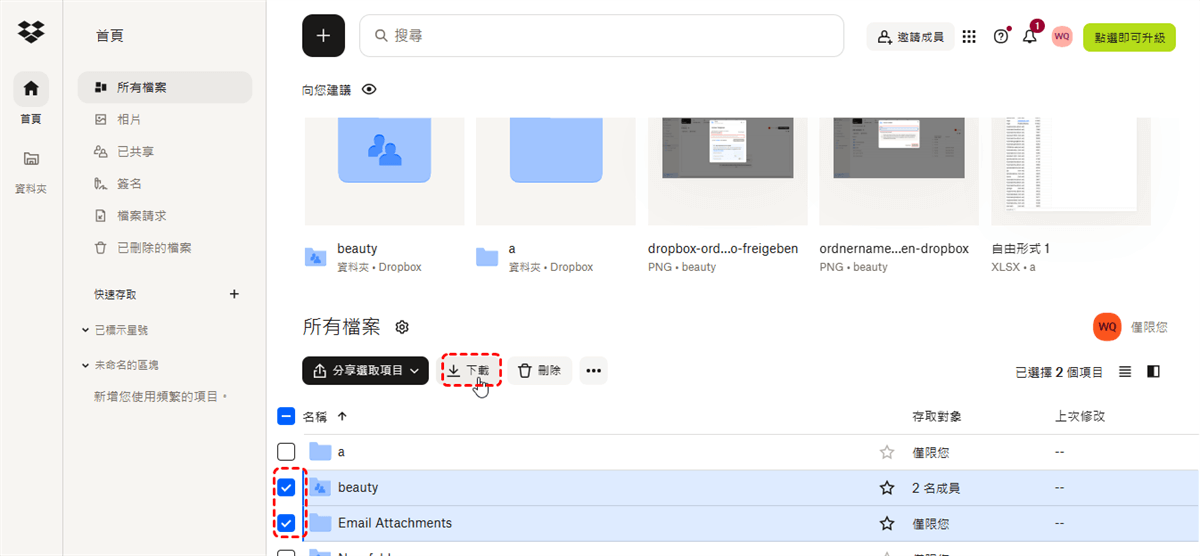Open the dropbox-ord...o-freigeben PNG thumbnail
Screen dimensions: 1200x556
point(728,170)
